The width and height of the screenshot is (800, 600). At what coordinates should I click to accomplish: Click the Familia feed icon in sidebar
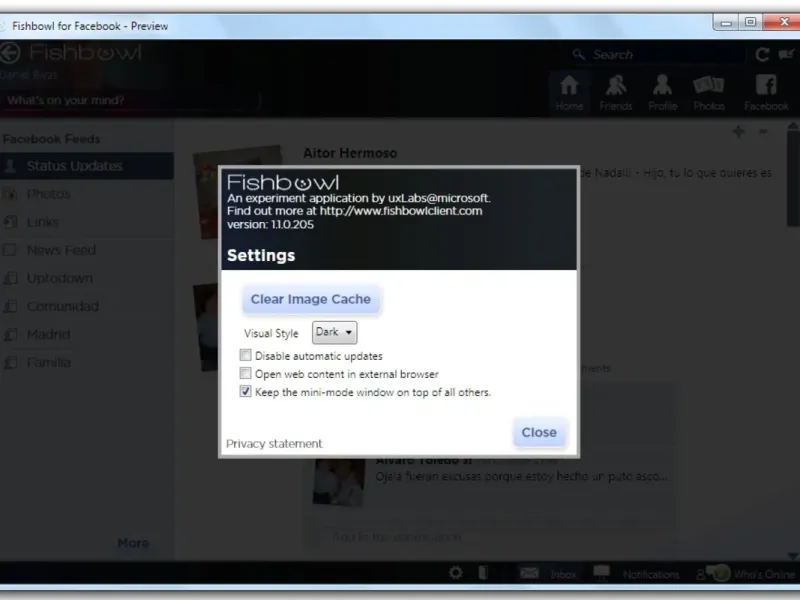click(x=10, y=362)
